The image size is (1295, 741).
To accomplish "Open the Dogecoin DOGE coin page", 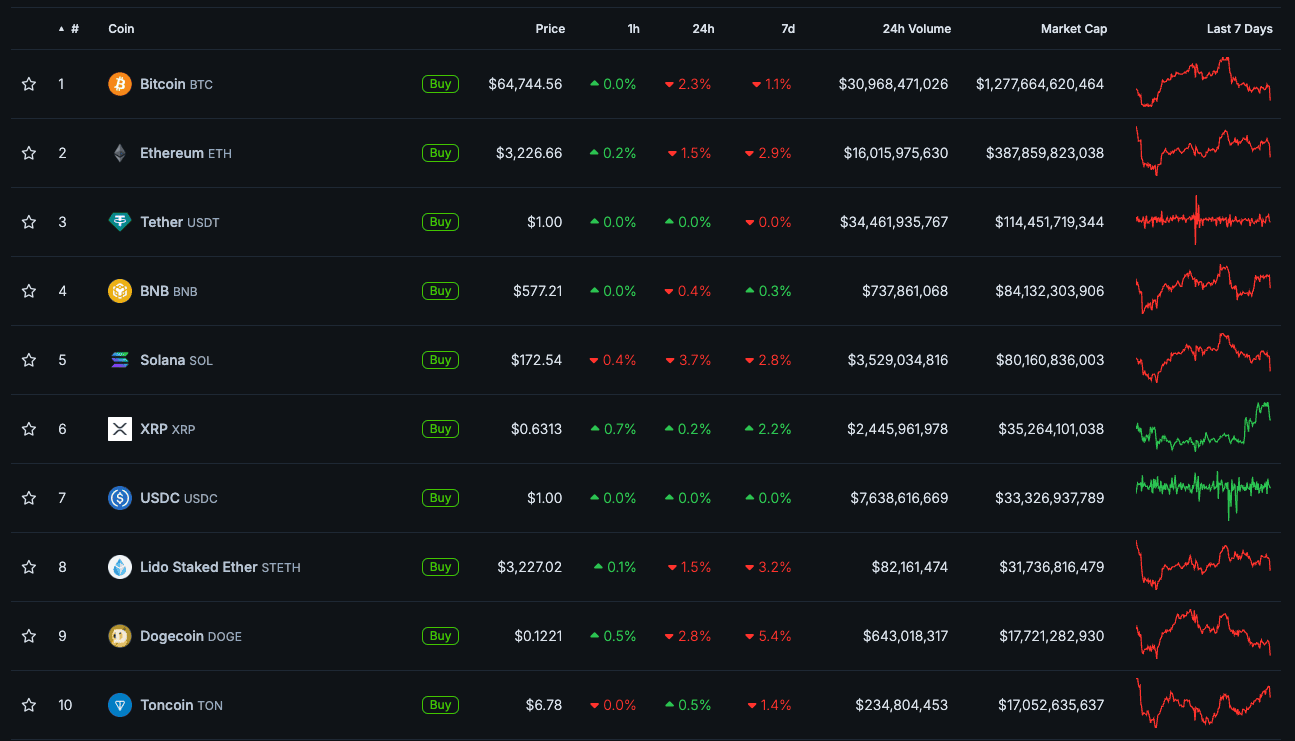I will pos(191,636).
